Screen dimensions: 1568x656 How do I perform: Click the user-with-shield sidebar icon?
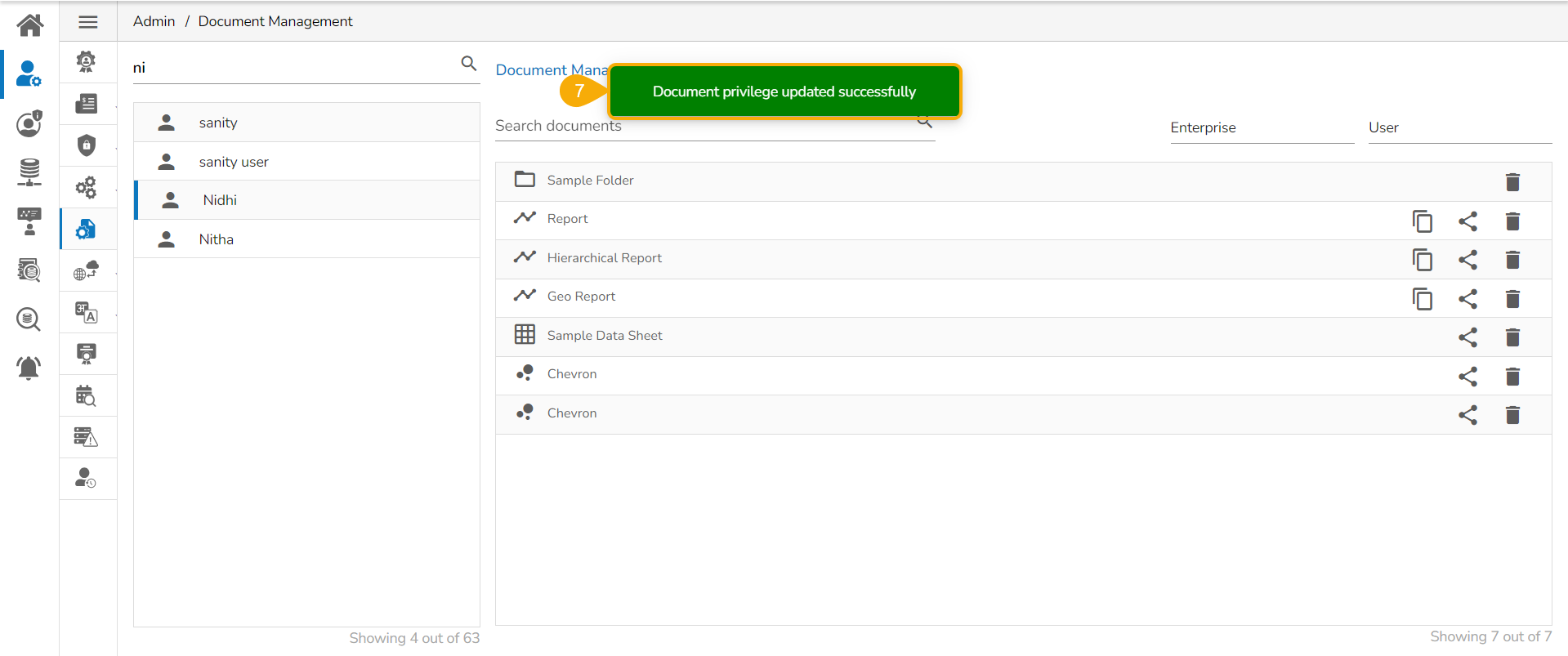[29, 123]
